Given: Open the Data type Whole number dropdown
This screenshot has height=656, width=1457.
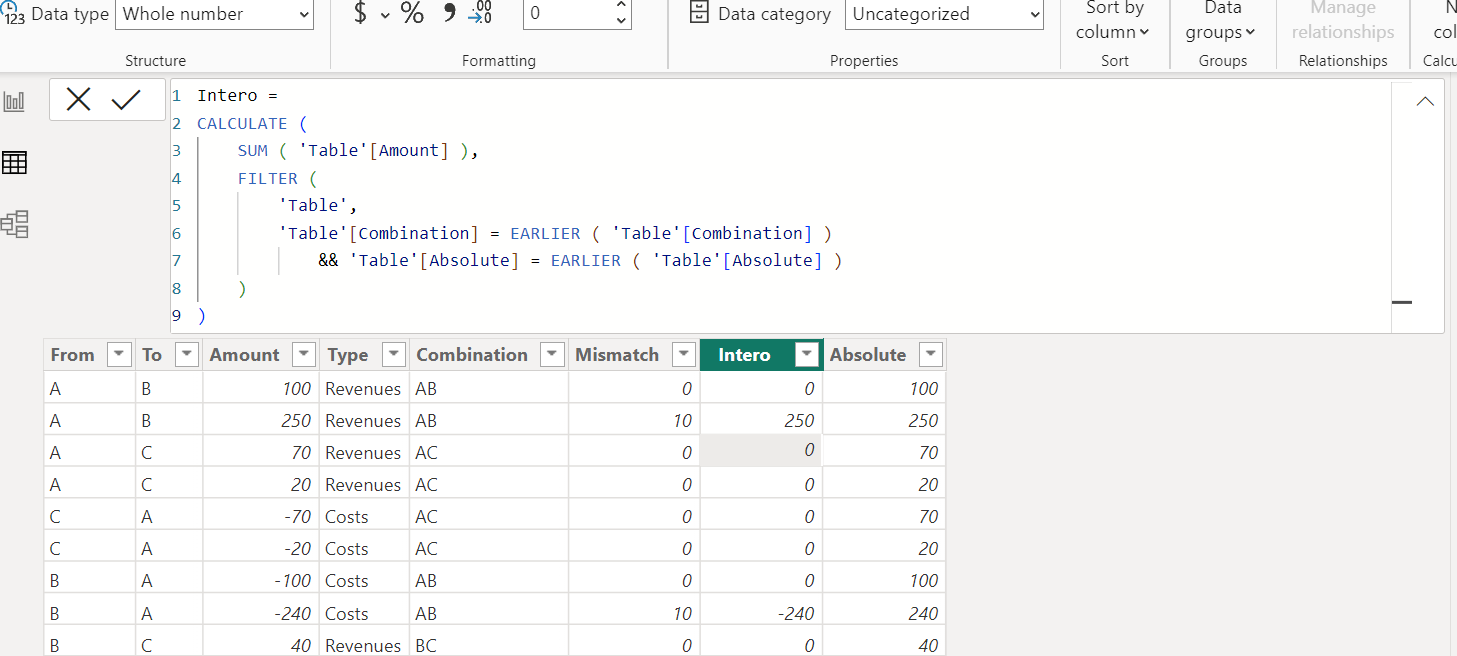Looking at the screenshot, I should point(215,14).
